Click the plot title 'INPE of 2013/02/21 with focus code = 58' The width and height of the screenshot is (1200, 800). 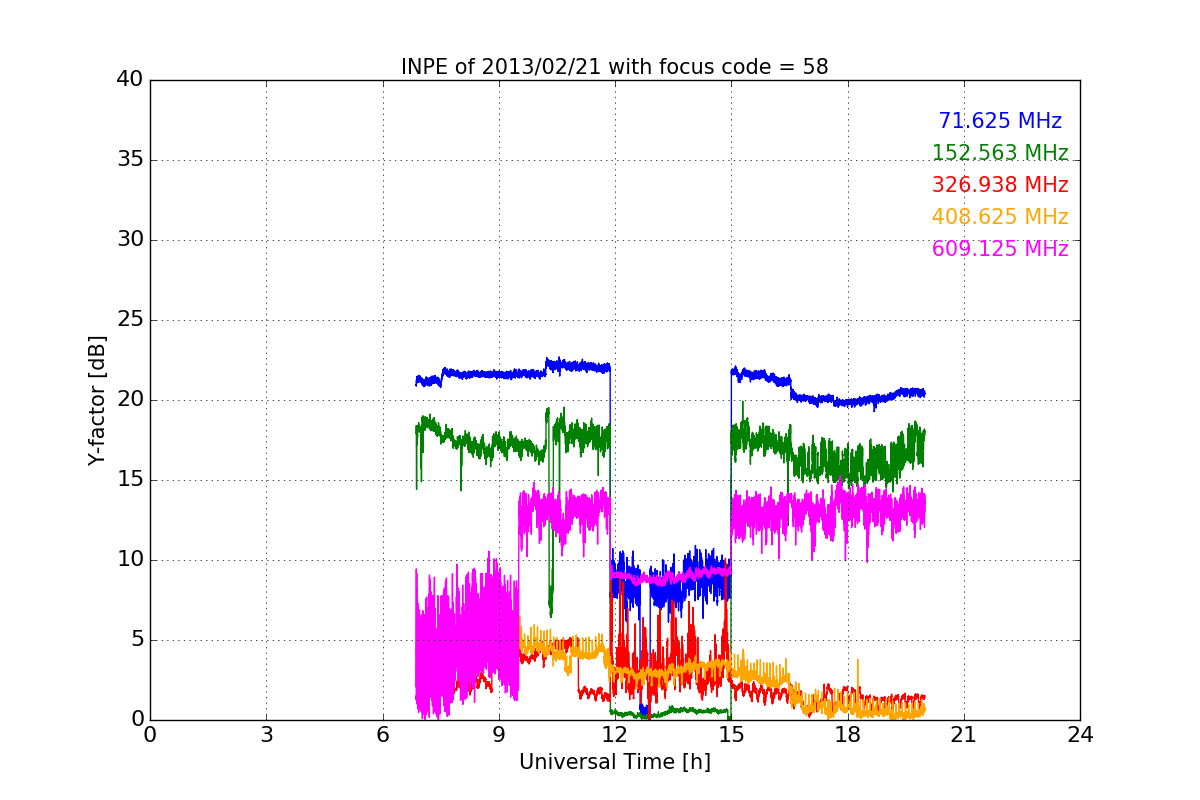click(615, 67)
